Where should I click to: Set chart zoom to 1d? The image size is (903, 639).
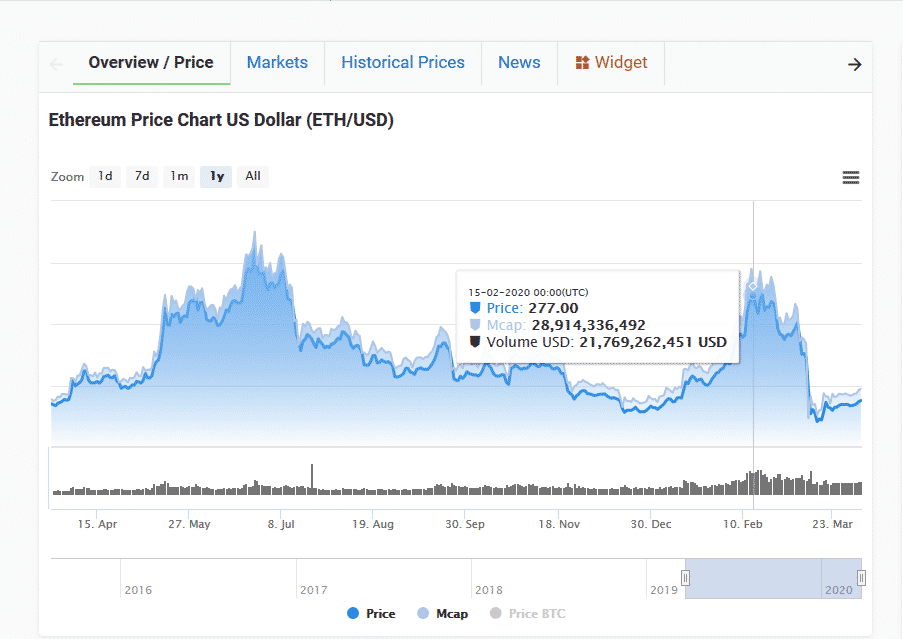(x=105, y=176)
